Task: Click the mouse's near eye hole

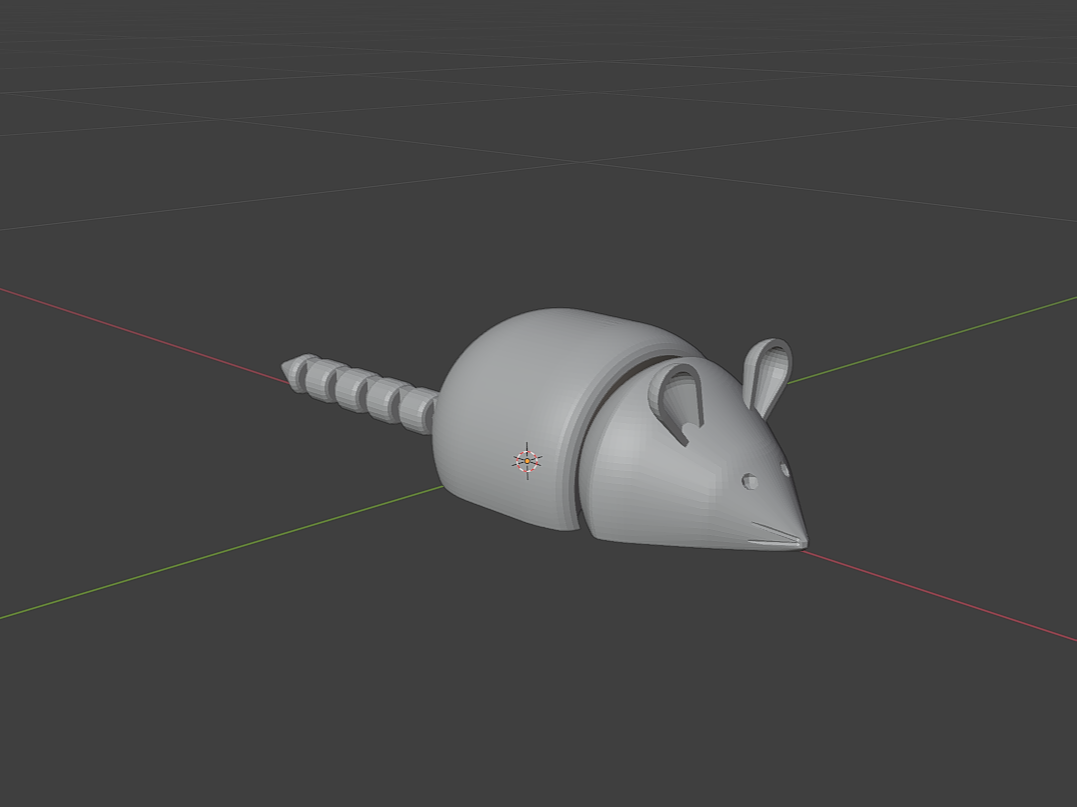Action: tap(749, 481)
